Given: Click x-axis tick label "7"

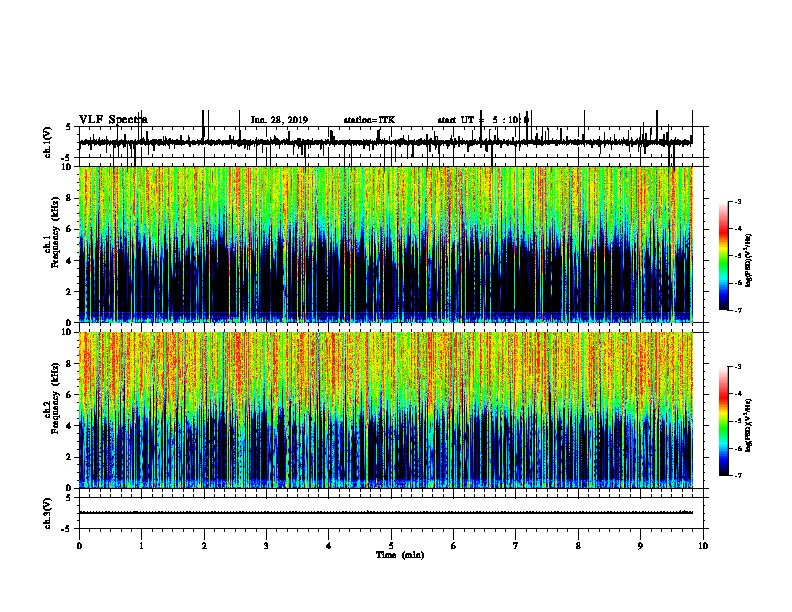Looking at the screenshot, I should pyautogui.click(x=516, y=546).
